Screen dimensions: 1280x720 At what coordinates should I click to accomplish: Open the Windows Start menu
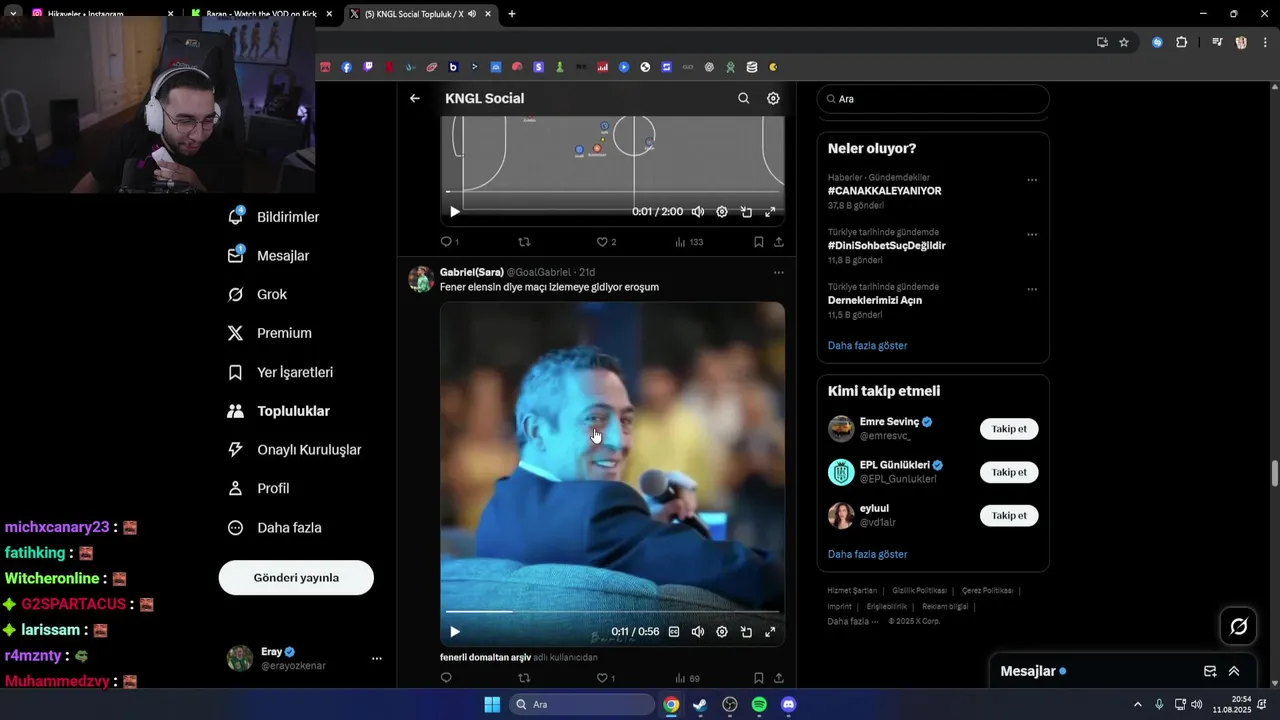point(492,705)
